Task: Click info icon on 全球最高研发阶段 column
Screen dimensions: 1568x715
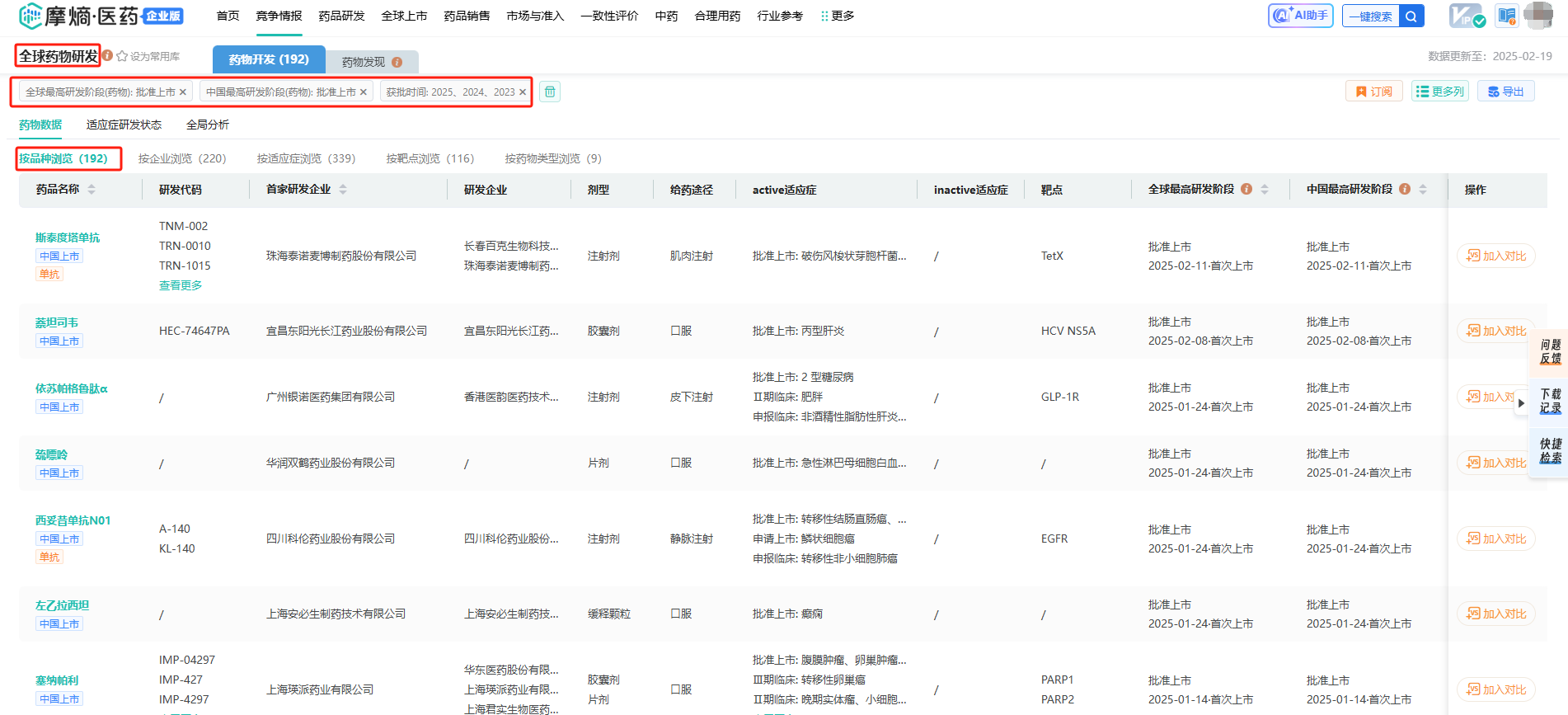Action: [1246, 189]
